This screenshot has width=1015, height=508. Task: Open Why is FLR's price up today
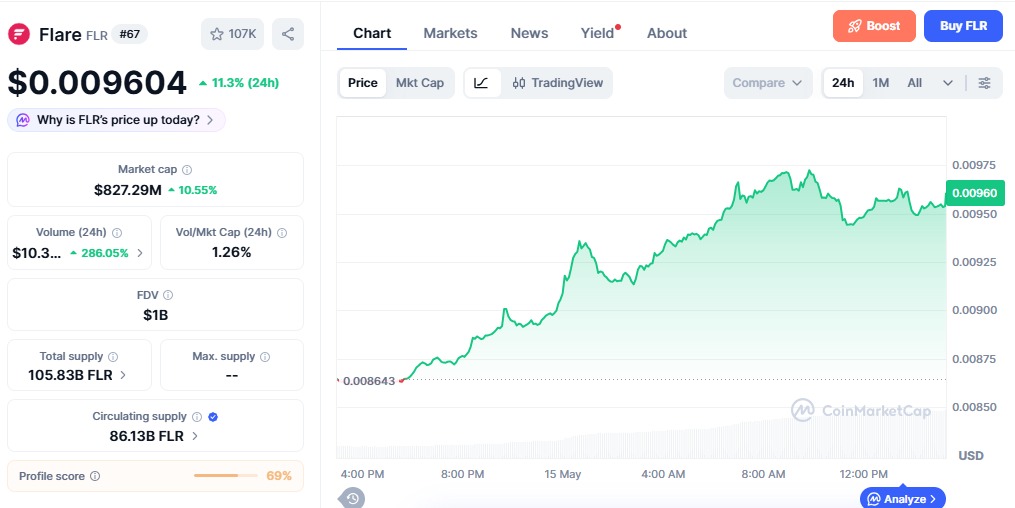(117, 120)
